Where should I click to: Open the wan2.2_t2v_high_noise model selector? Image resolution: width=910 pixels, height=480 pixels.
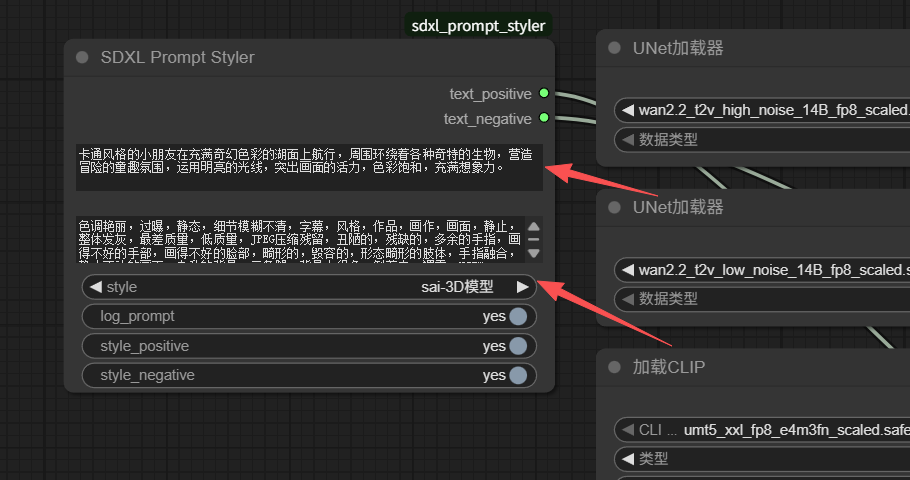(770, 110)
